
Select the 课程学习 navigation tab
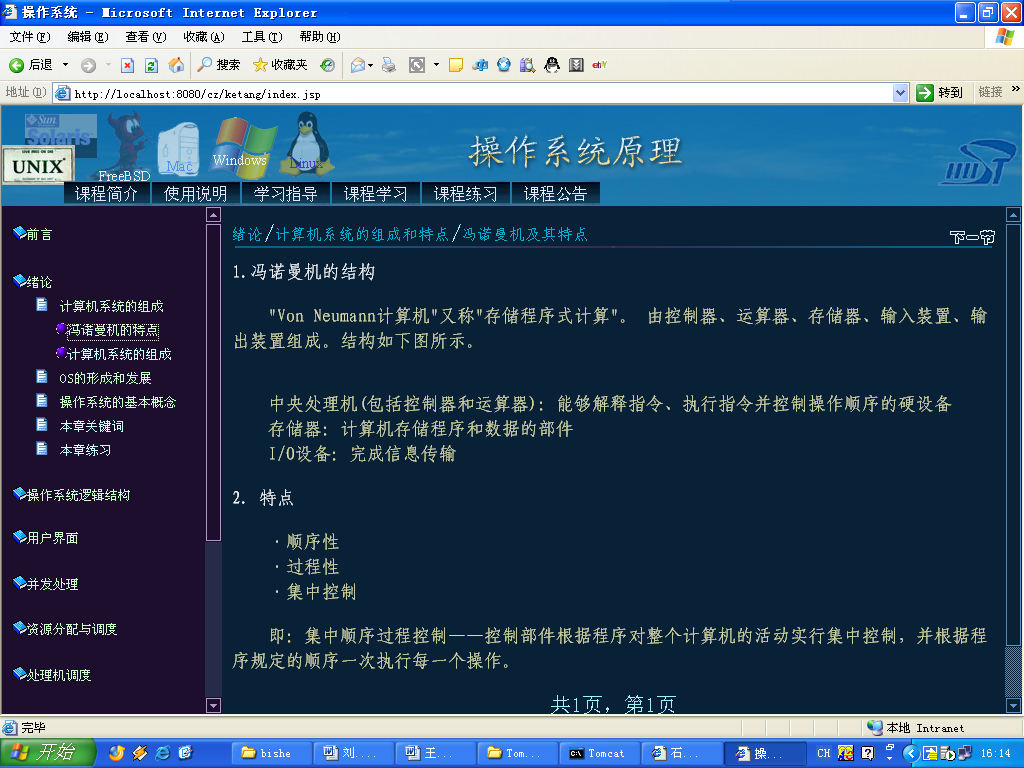376,194
